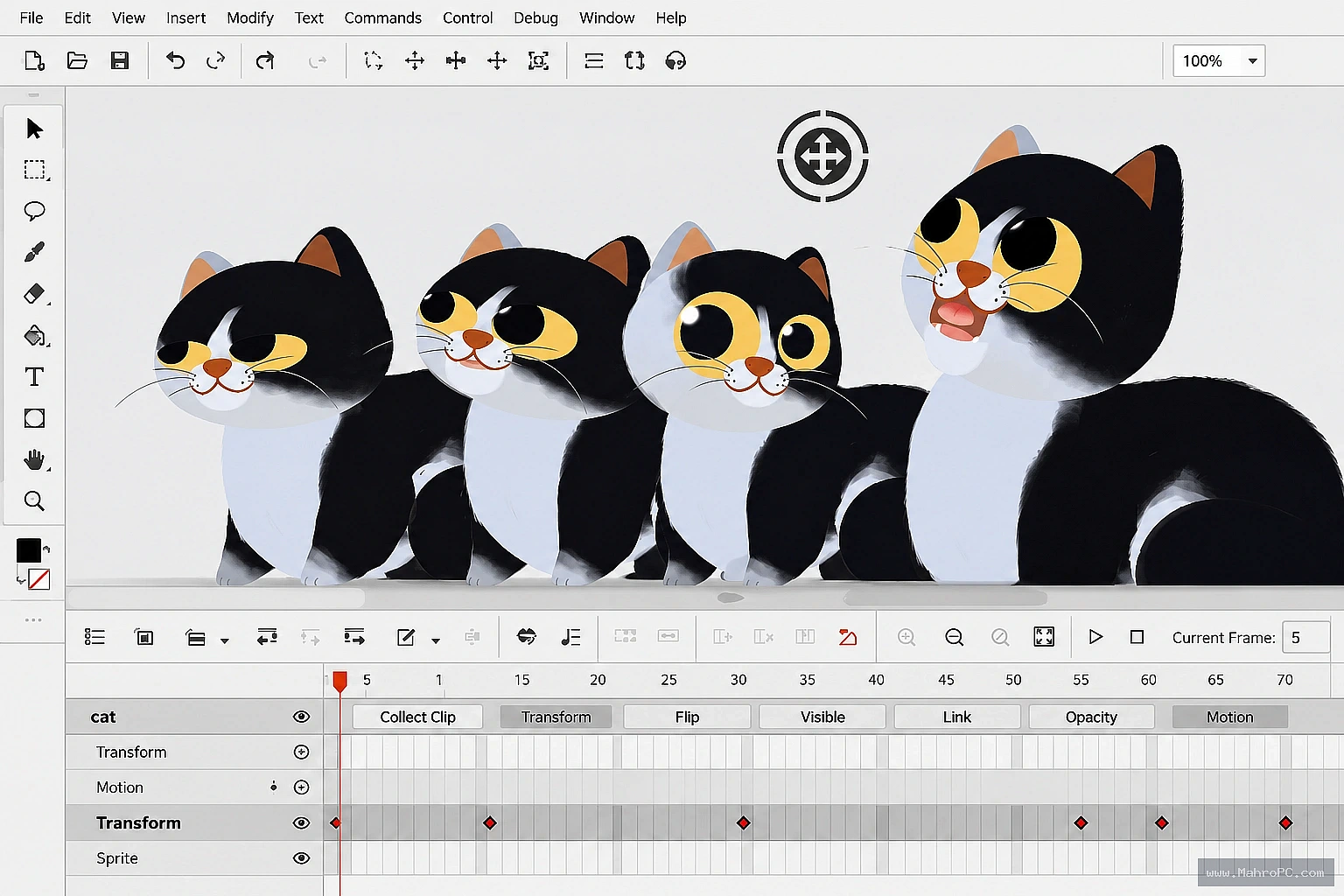Click the horizontal lines align icon
The width and height of the screenshot is (1344, 896).
[x=593, y=60]
